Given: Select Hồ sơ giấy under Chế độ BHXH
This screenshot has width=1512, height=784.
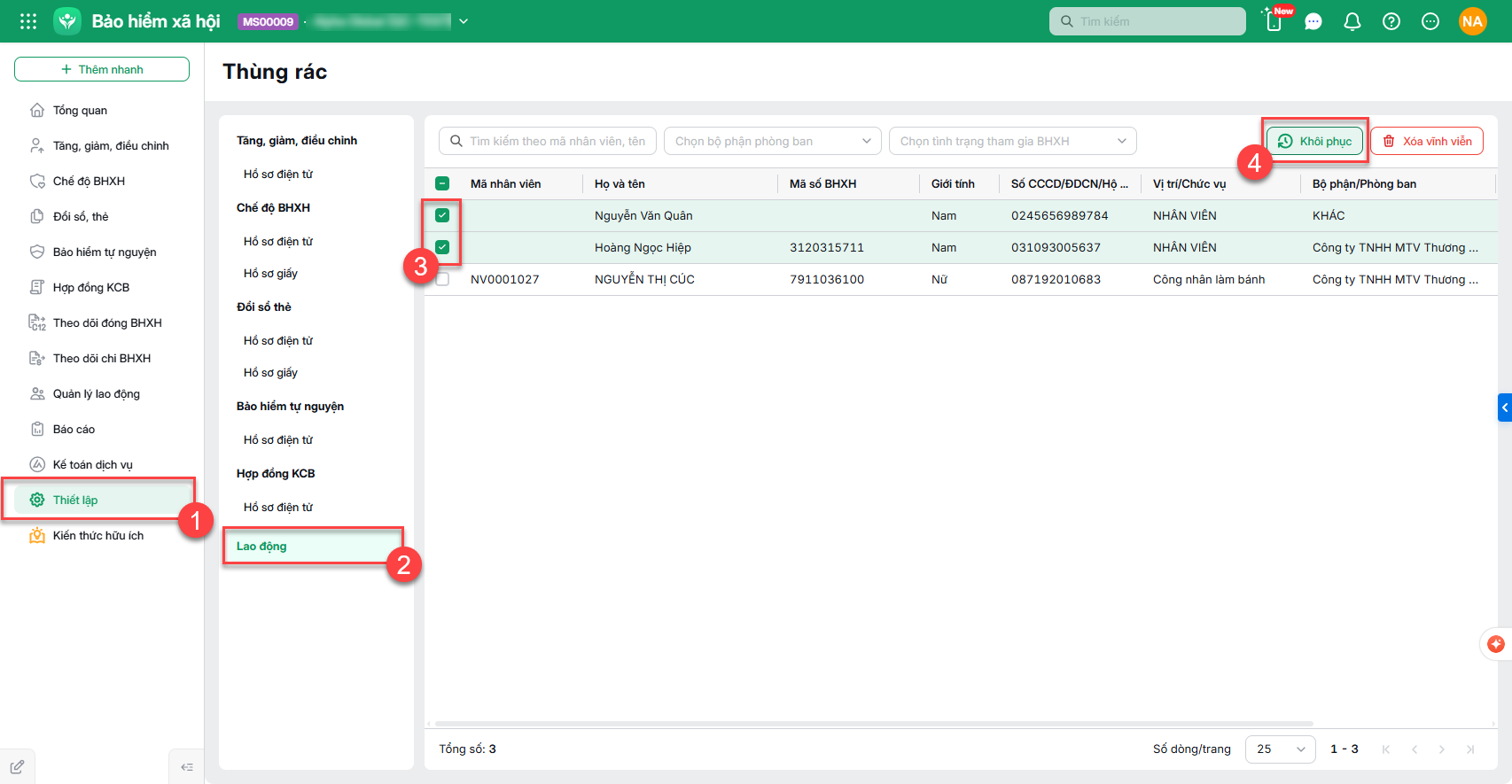Looking at the screenshot, I should tap(270, 273).
